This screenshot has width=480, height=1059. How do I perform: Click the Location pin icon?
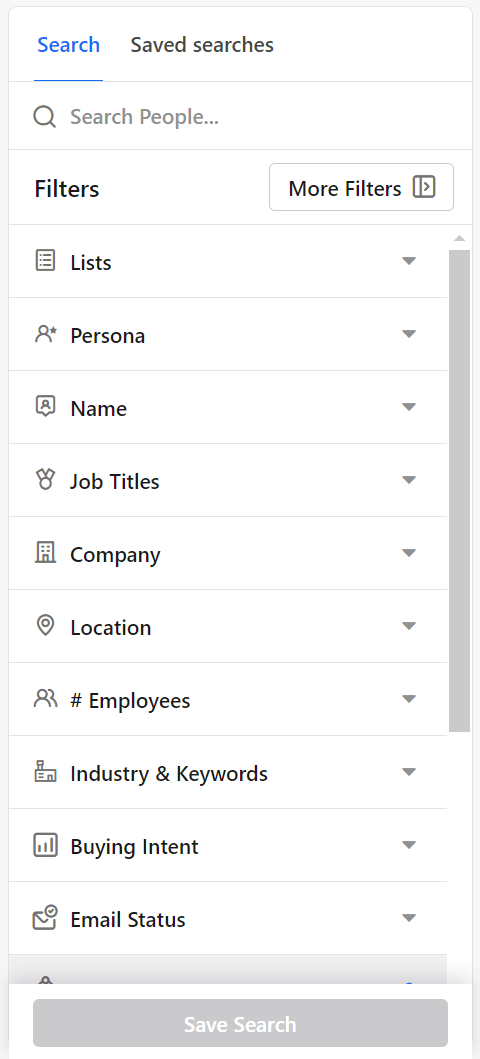click(x=45, y=625)
